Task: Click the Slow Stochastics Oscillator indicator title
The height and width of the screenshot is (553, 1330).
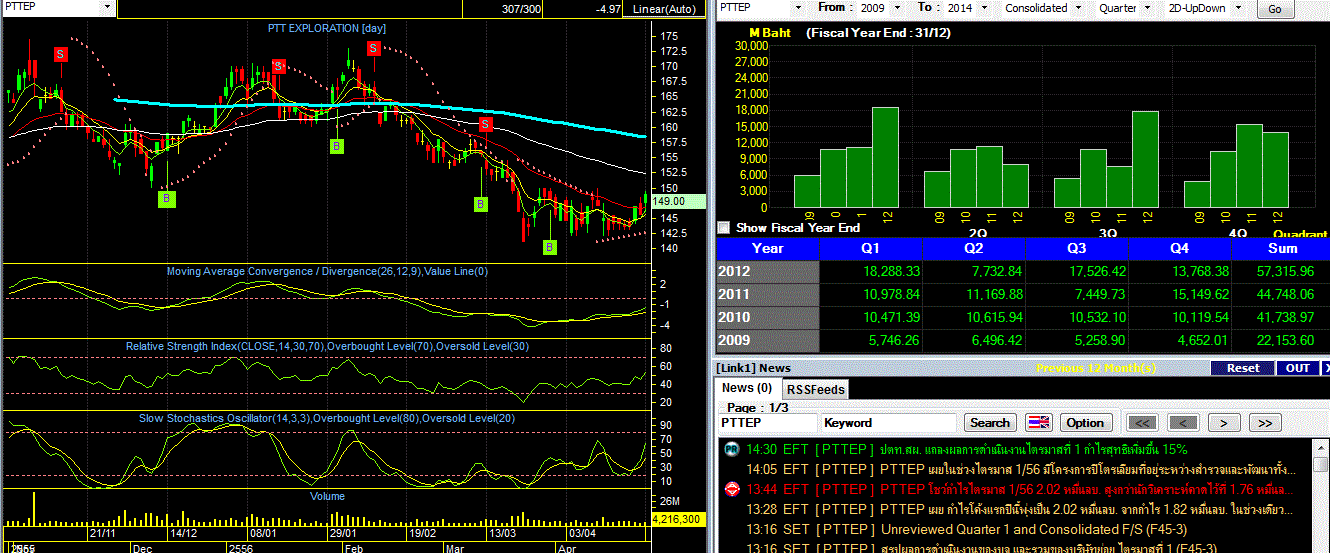Action: (x=326, y=417)
